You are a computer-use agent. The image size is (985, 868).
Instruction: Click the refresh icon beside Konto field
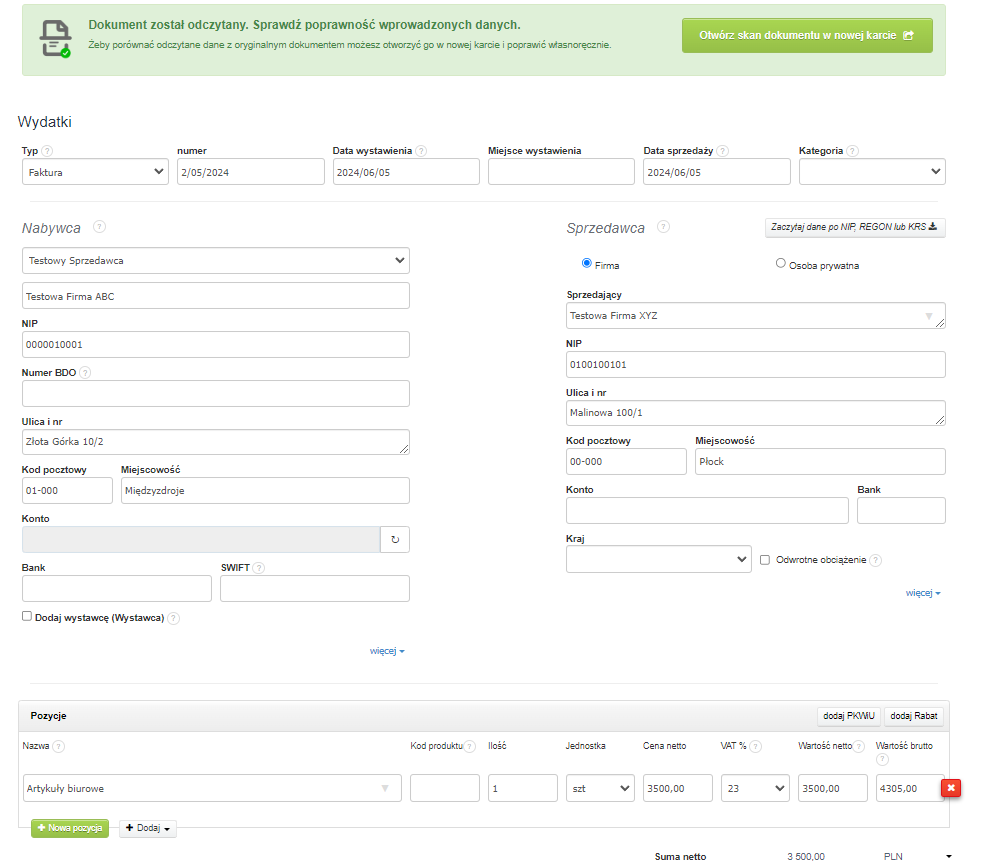tap(394, 540)
